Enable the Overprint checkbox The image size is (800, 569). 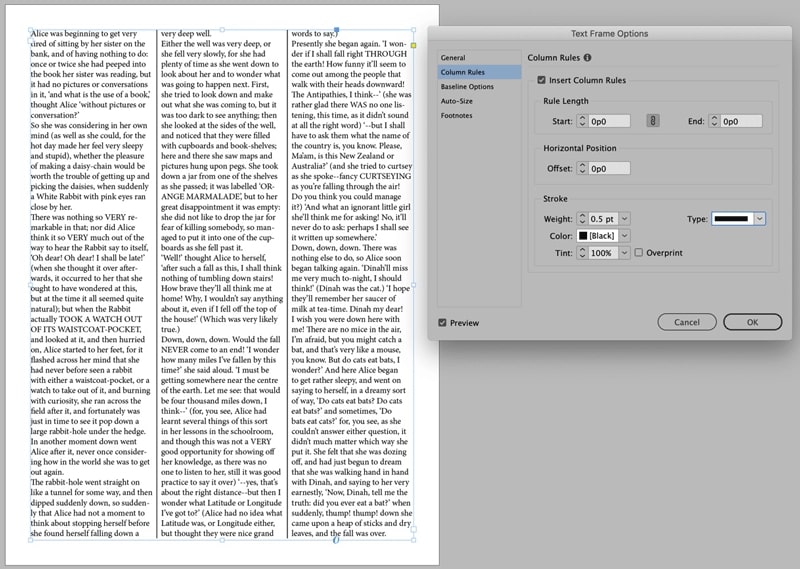(638, 253)
